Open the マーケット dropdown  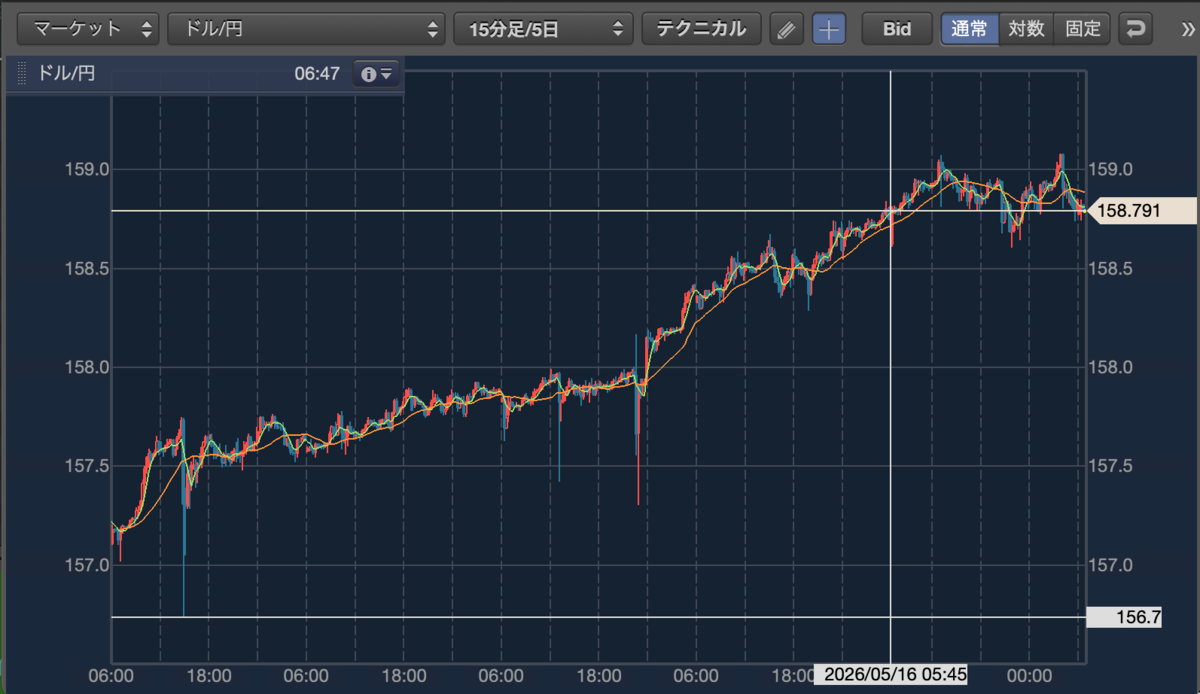[x=88, y=29]
